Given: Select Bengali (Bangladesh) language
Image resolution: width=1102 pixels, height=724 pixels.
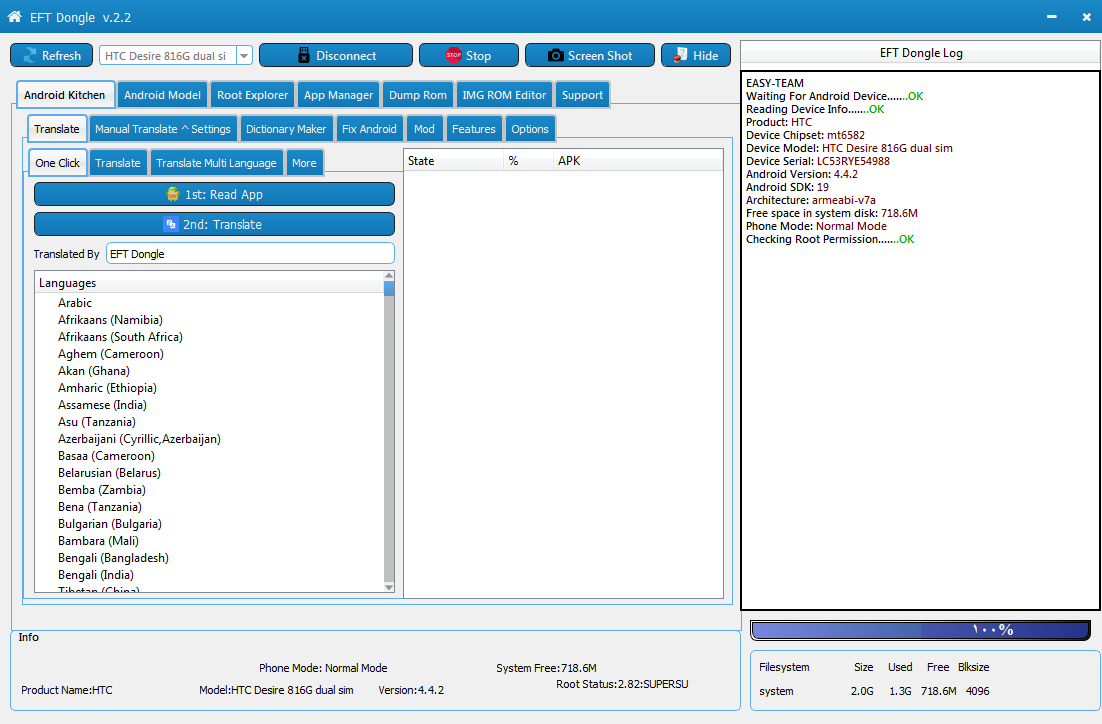Looking at the screenshot, I should [113, 557].
